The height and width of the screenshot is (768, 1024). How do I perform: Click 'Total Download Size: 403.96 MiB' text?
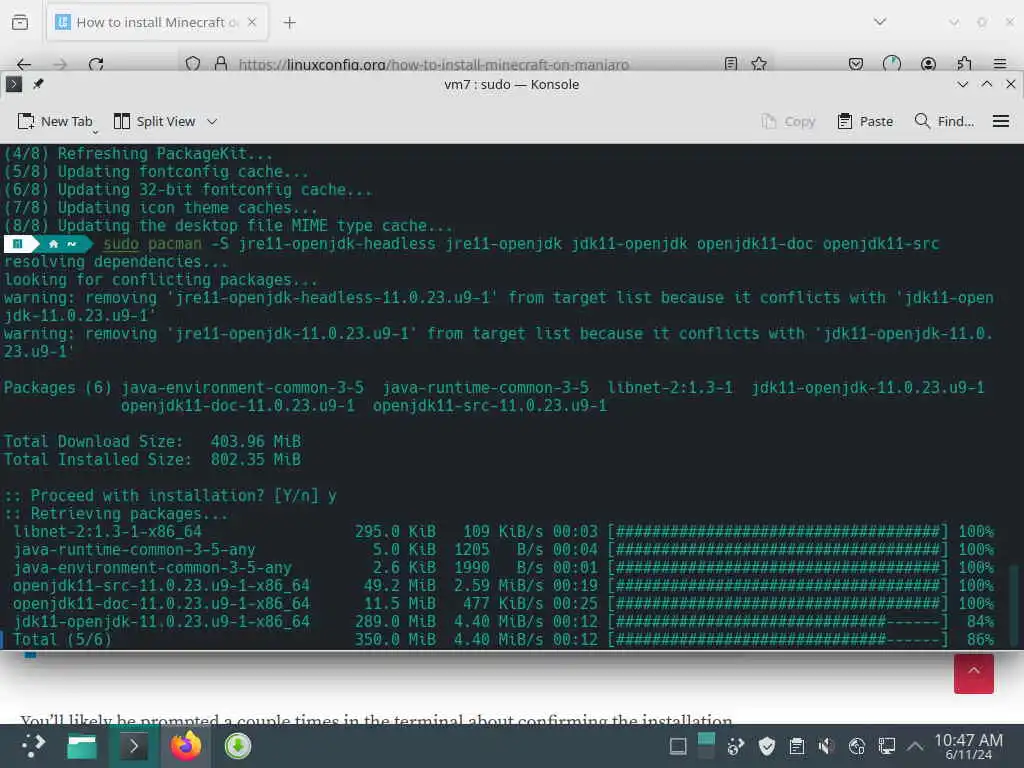pyautogui.click(x=152, y=441)
